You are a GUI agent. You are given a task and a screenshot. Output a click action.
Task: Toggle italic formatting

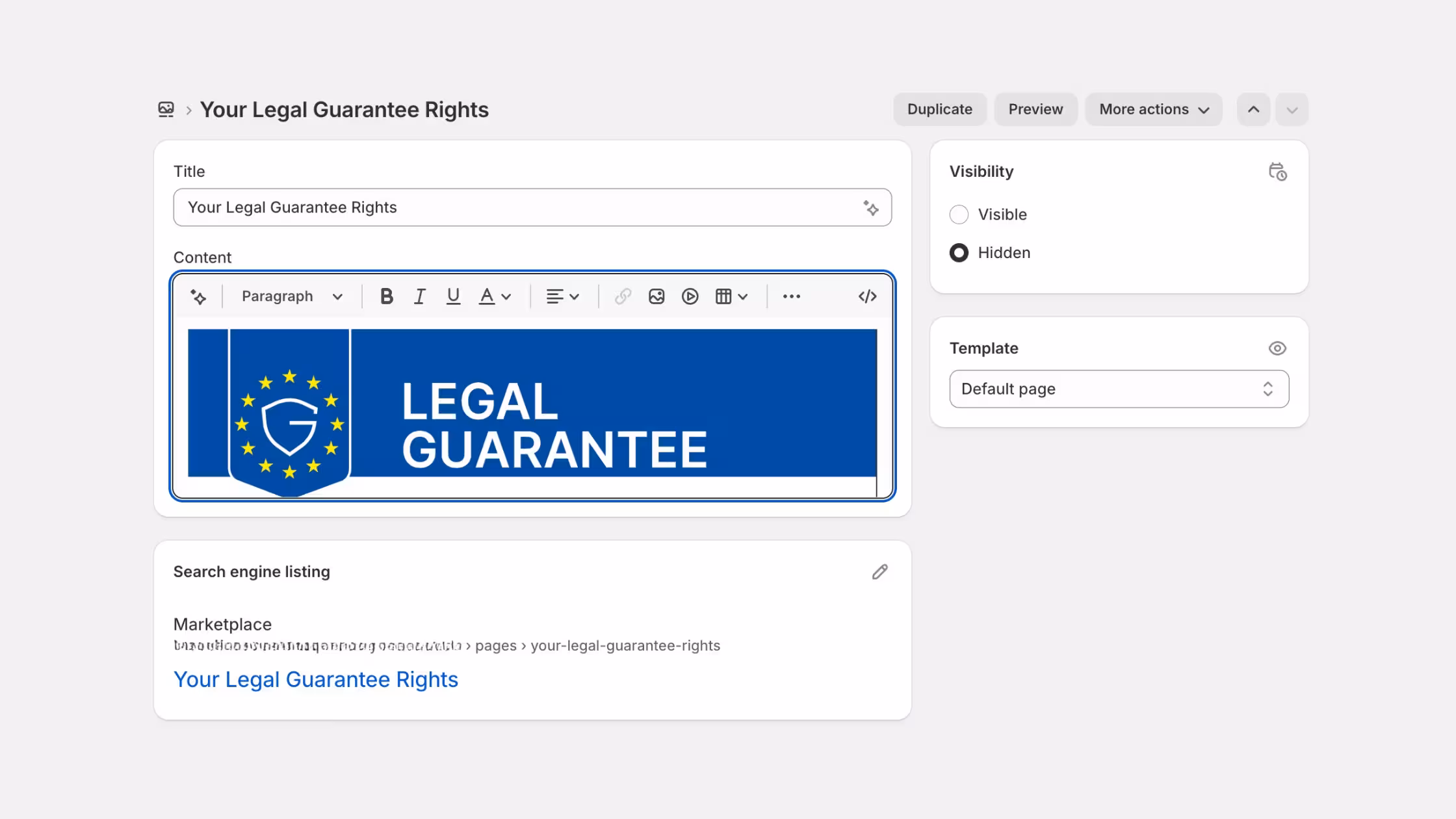coord(420,296)
